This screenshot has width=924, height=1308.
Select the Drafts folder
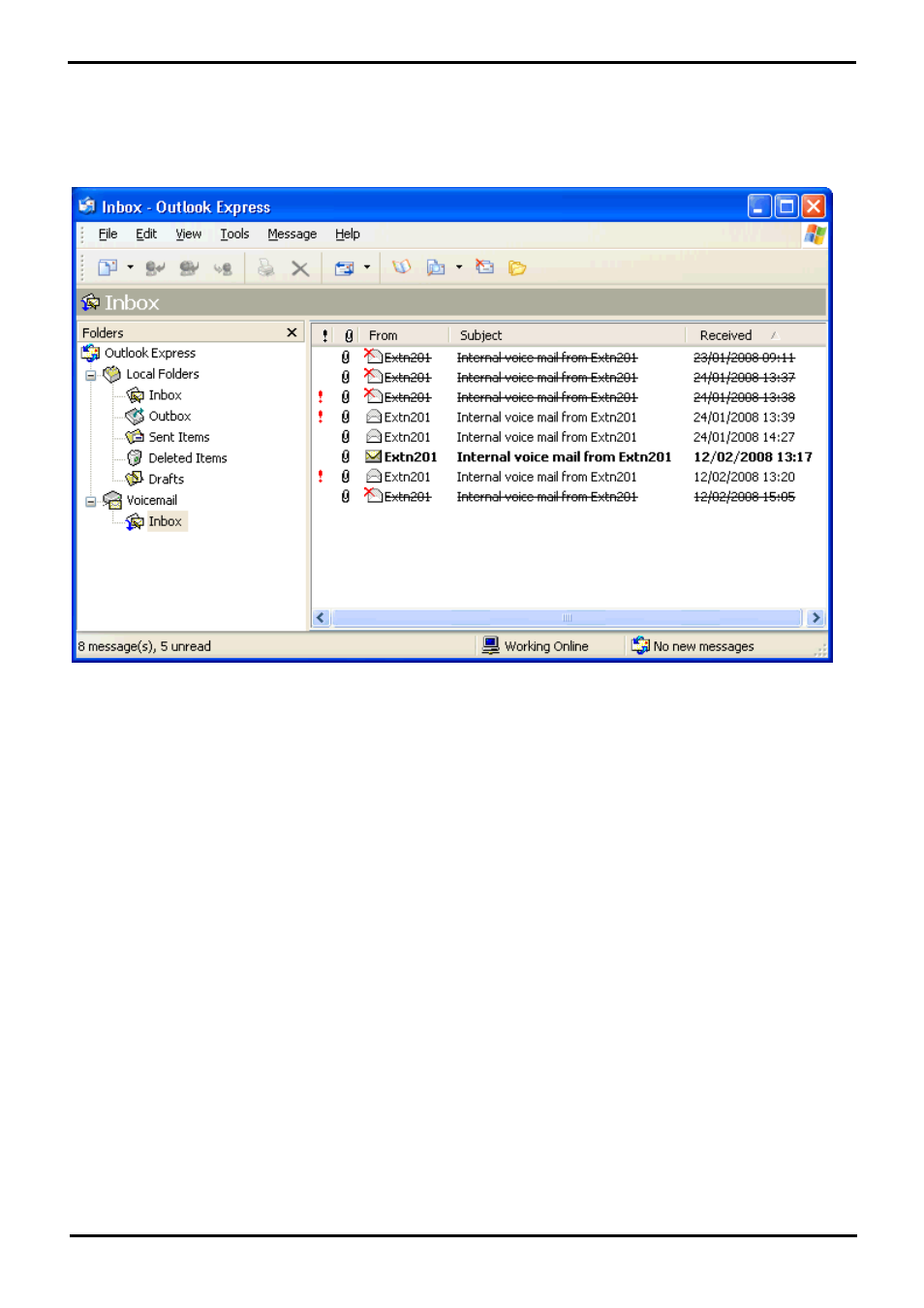(166, 480)
